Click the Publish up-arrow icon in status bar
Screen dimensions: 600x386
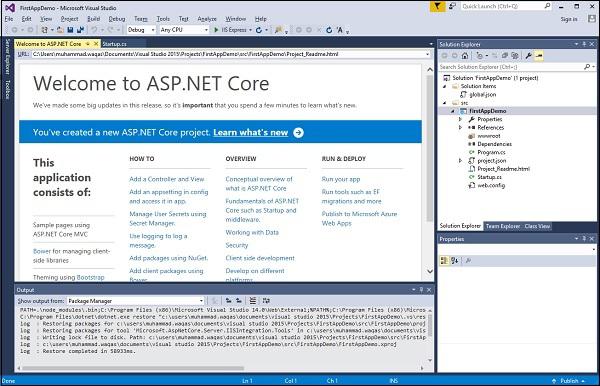(x=554, y=381)
